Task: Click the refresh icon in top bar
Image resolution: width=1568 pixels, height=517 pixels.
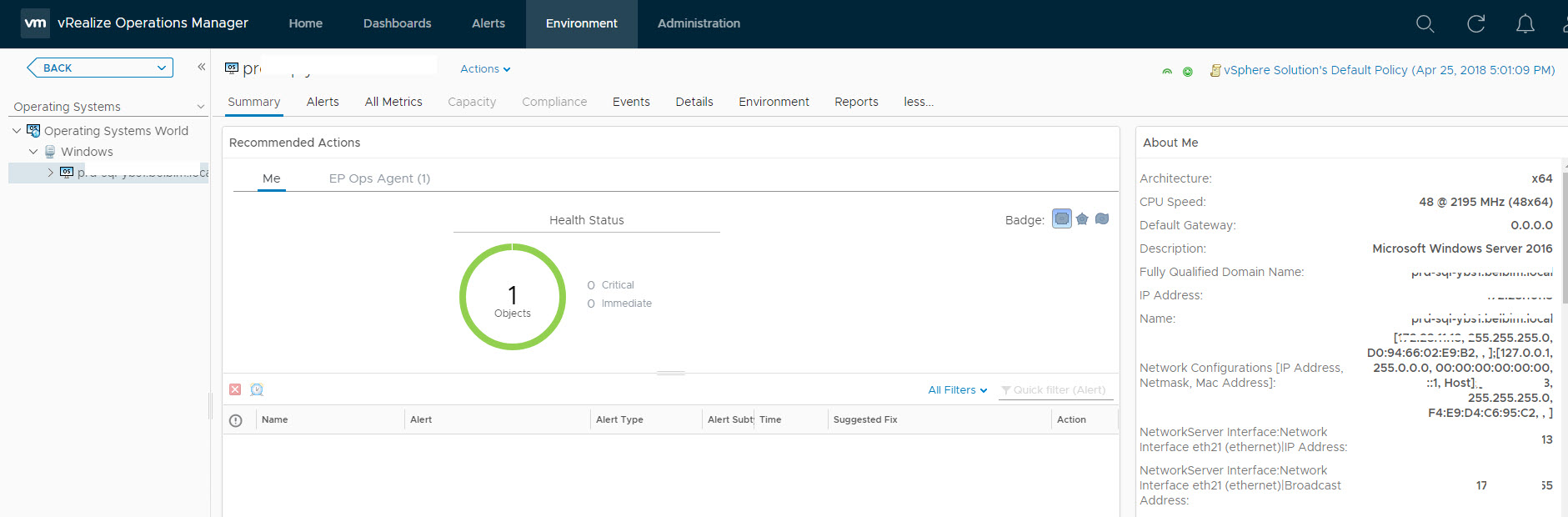Action: pyautogui.click(x=1475, y=24)
